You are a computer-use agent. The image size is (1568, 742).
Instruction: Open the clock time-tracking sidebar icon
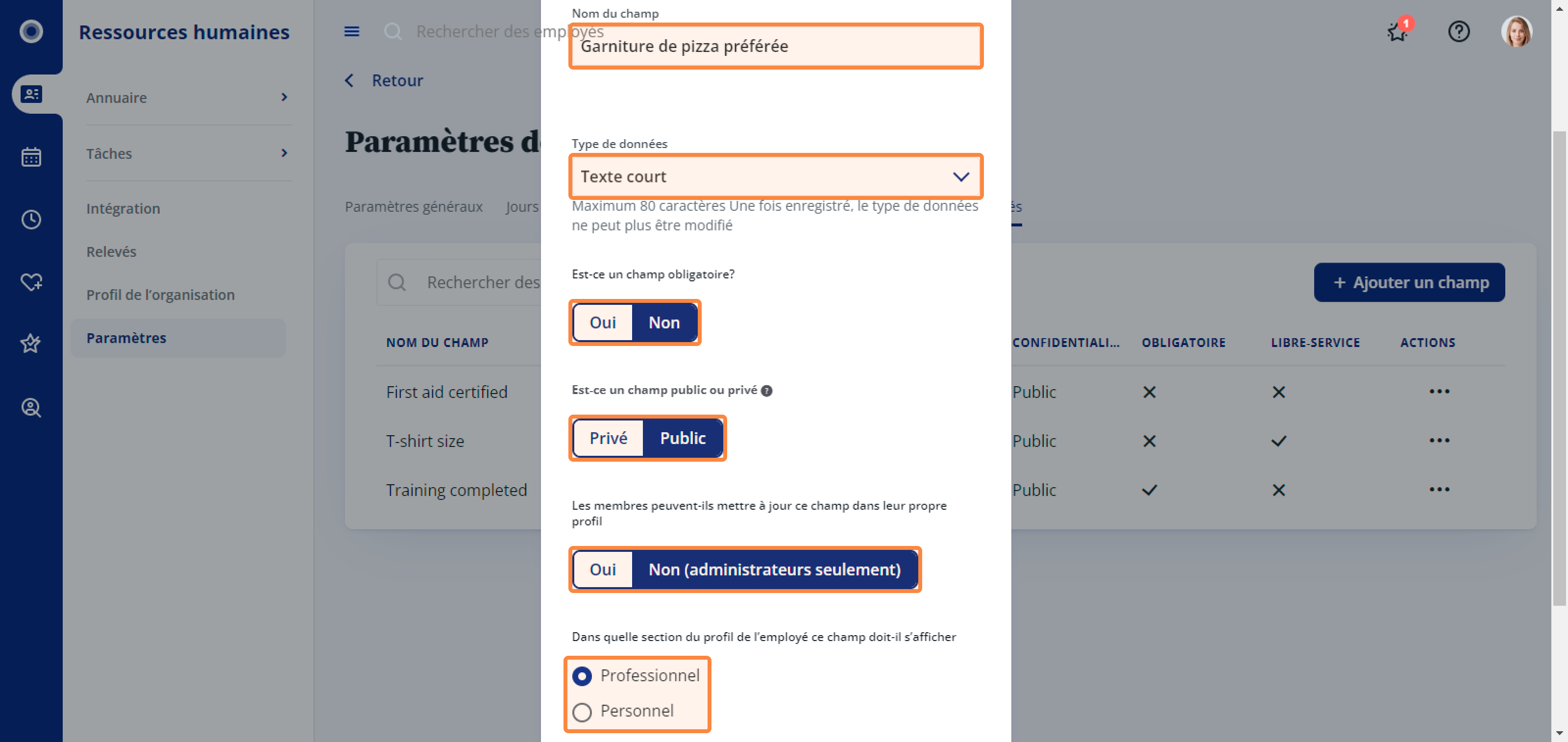click(31, 219)
